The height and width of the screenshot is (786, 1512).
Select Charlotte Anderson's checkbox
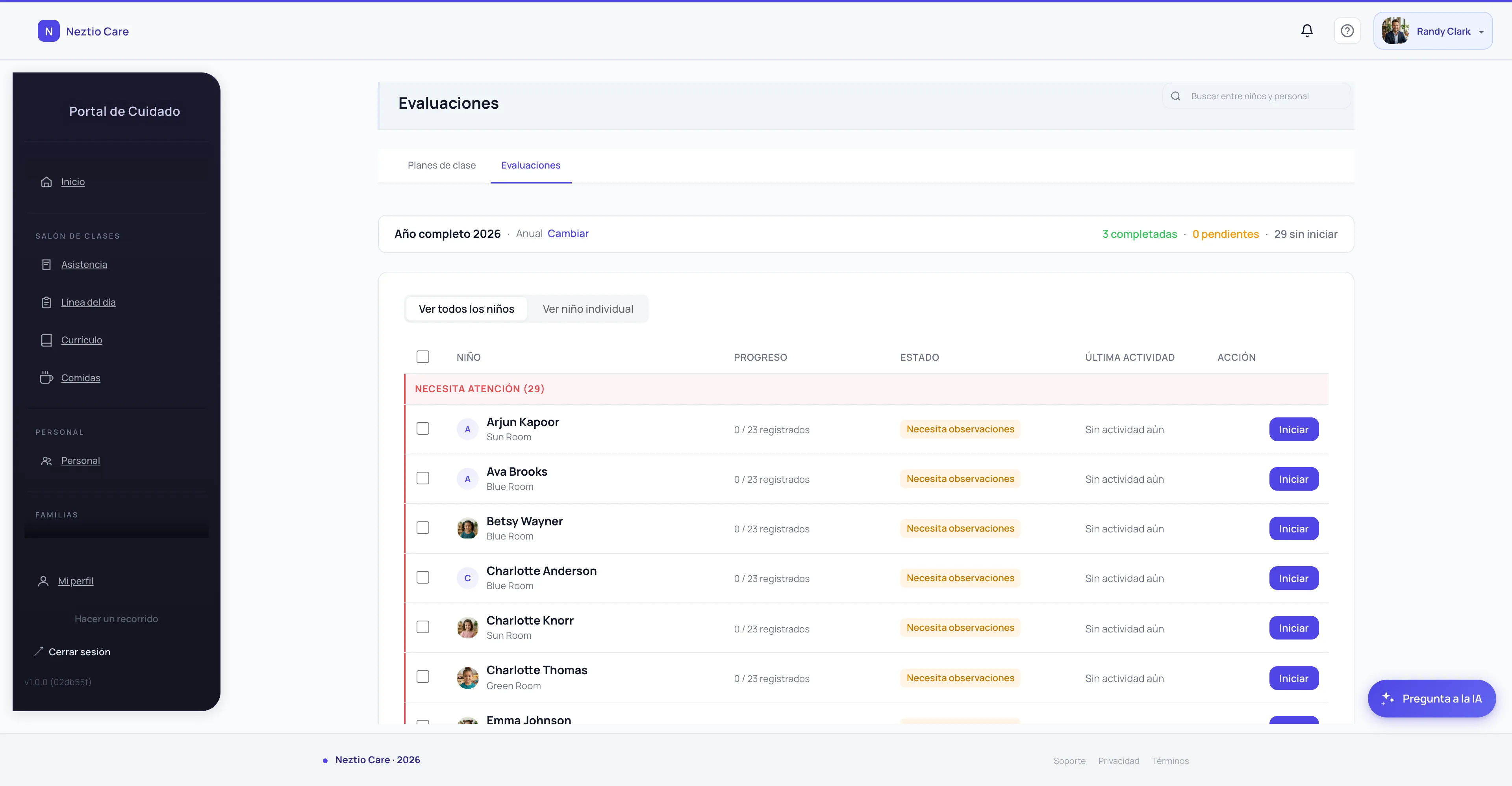coord(422,578)
